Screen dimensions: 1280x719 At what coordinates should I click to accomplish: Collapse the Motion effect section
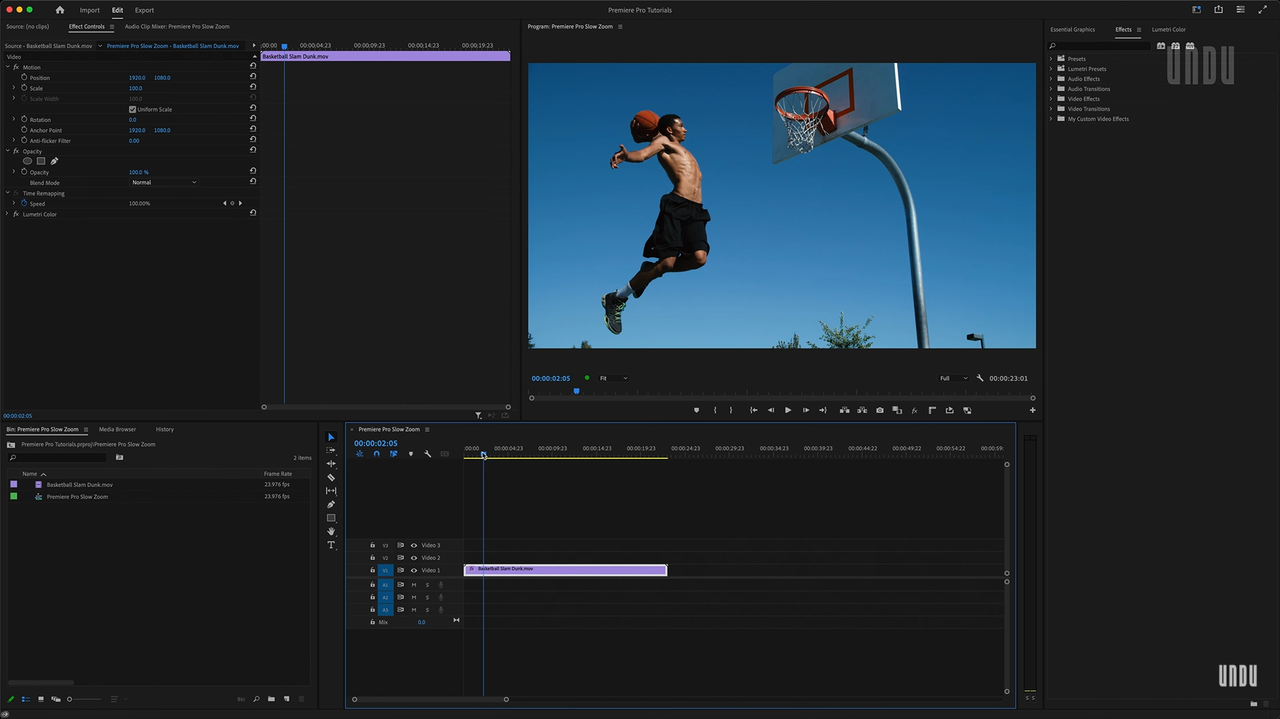7,67
